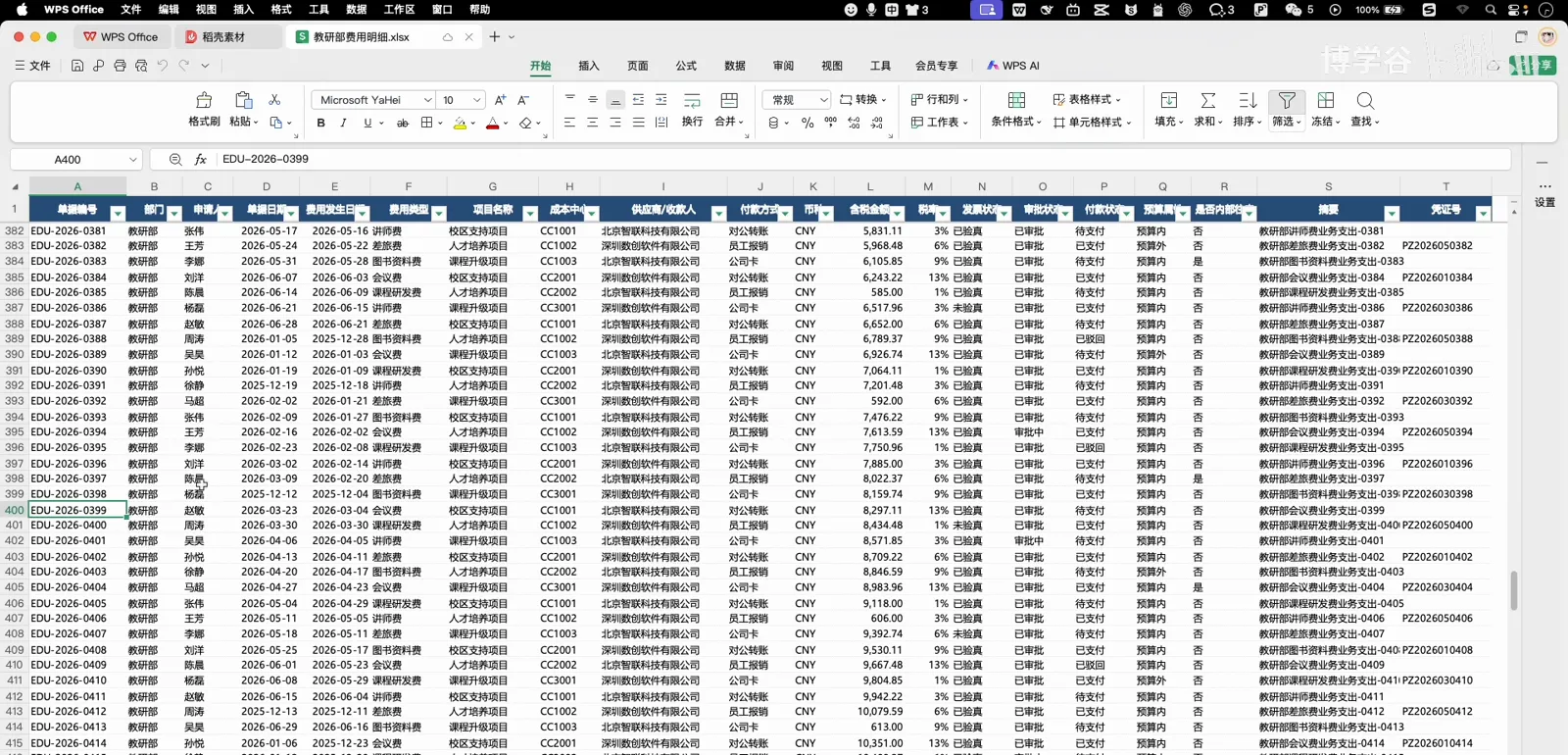Click the Print icon in quick toolbar
Viewport: 1568px width, 755px height.
[120, 66]
